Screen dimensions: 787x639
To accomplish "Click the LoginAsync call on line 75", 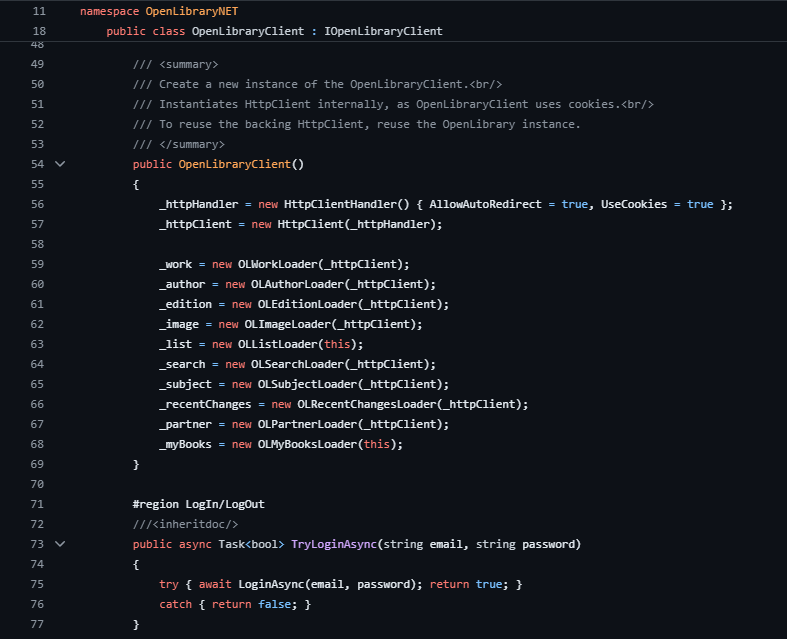I will point(271,584).
